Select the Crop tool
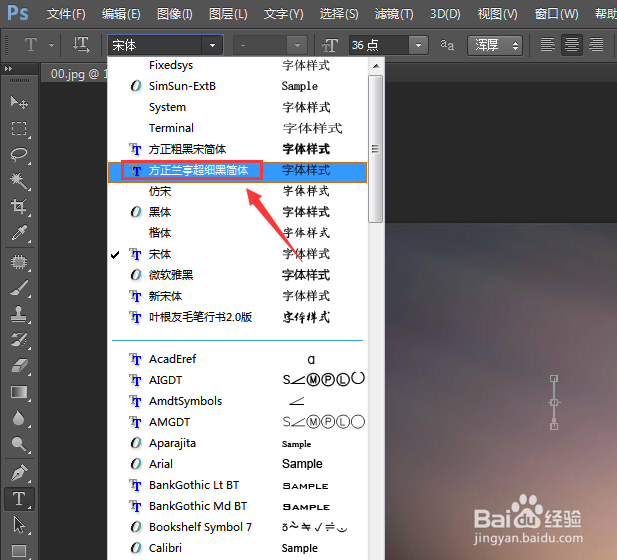Image resolution: width=617 pixels, height=560 pixels. [x=18, y=207]
